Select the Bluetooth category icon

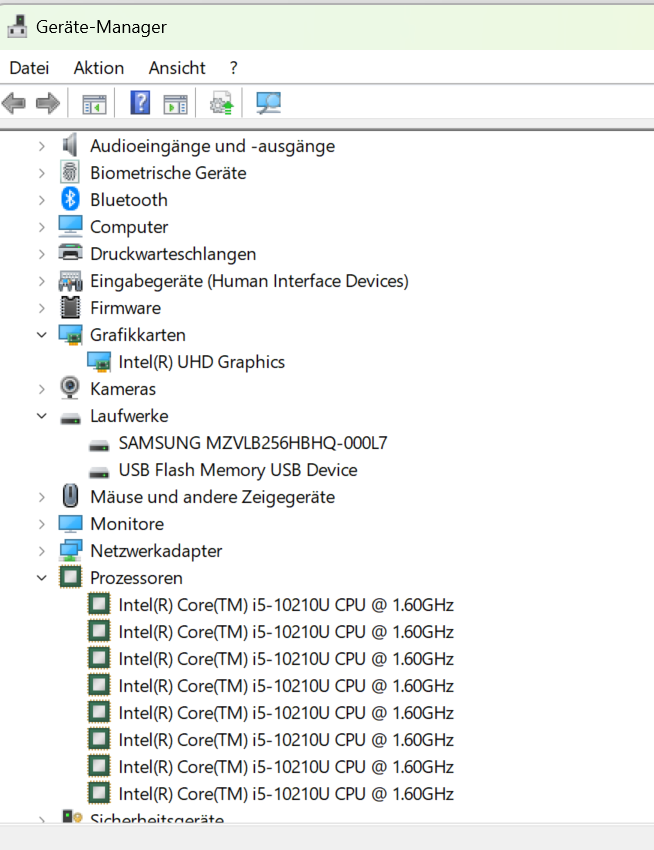tap(70, 199)
